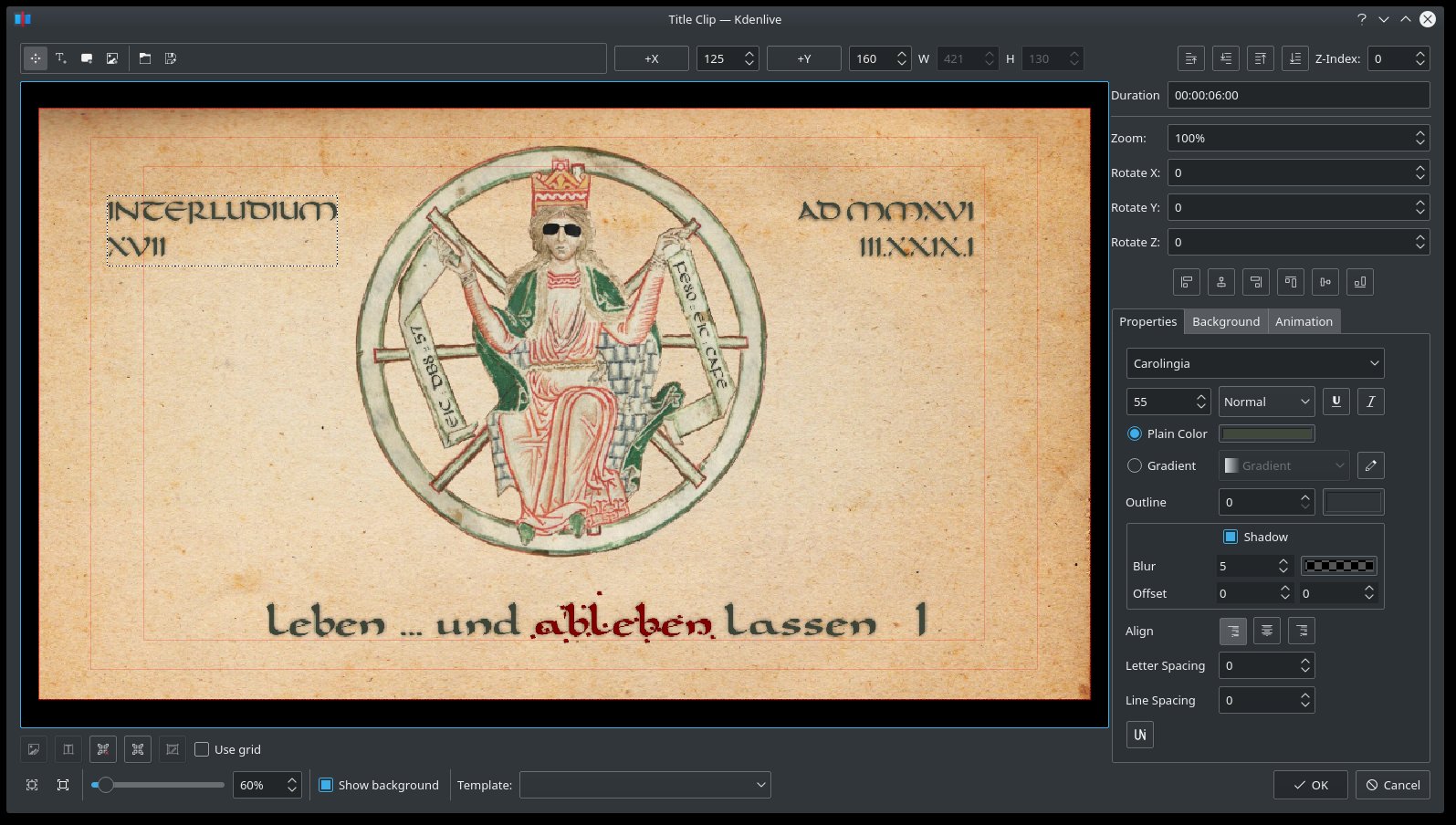Lower object one level down

[x=1226, y=58]
